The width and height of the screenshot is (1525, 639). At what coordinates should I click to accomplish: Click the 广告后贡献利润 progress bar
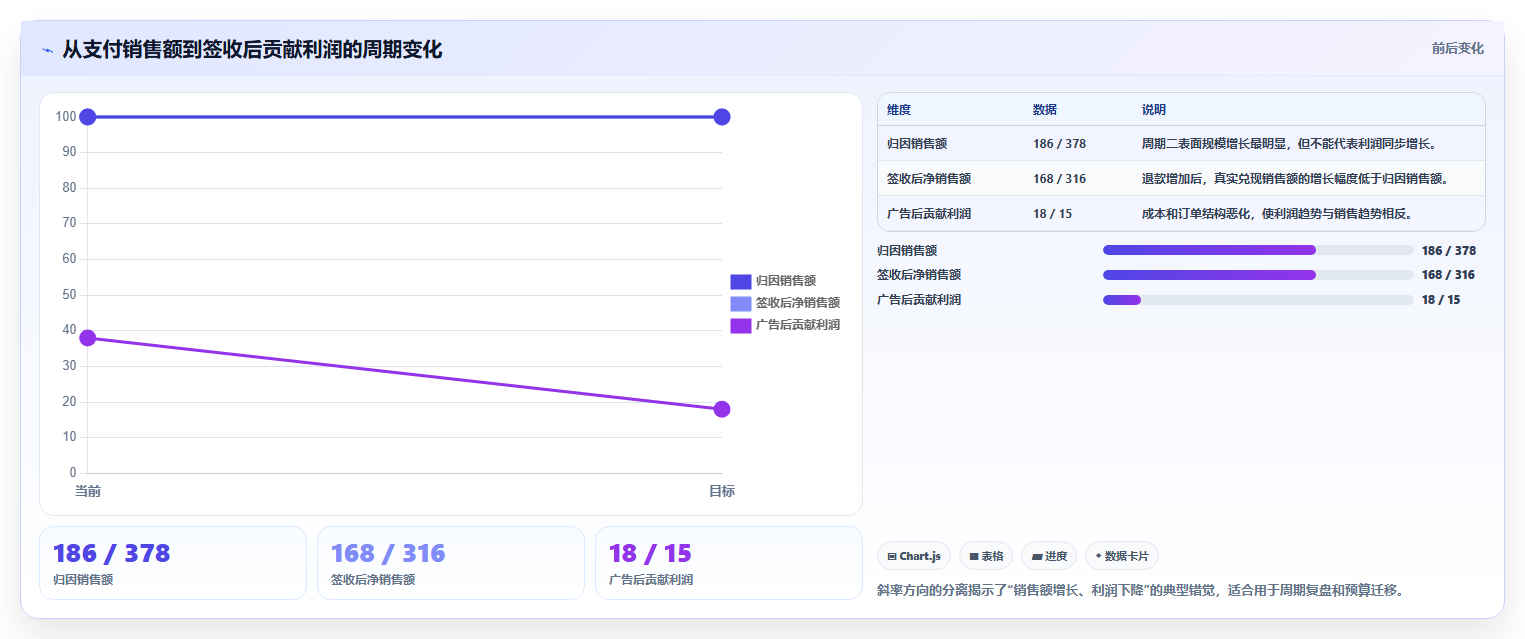[1258, 300]
